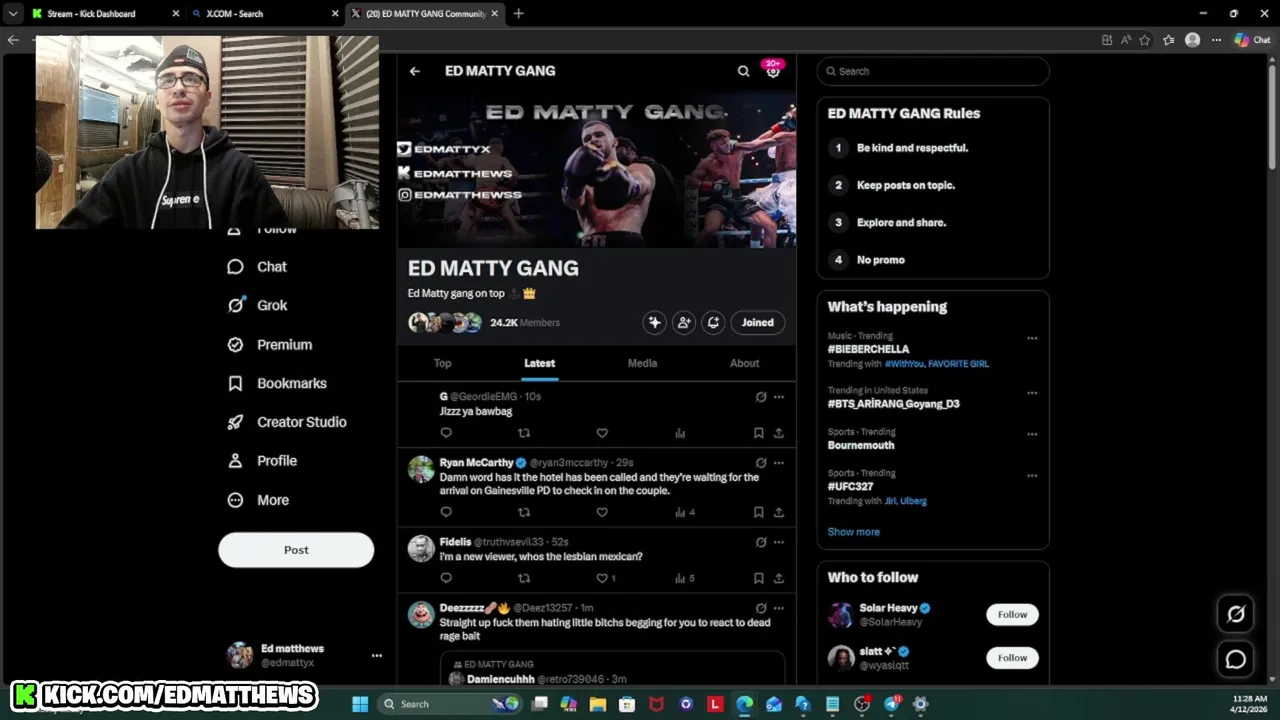The width and height of the screenshot is (1280, 720).
Task: Open more options on Ryan McCarthy's post
Action: (x=778, y=463)
